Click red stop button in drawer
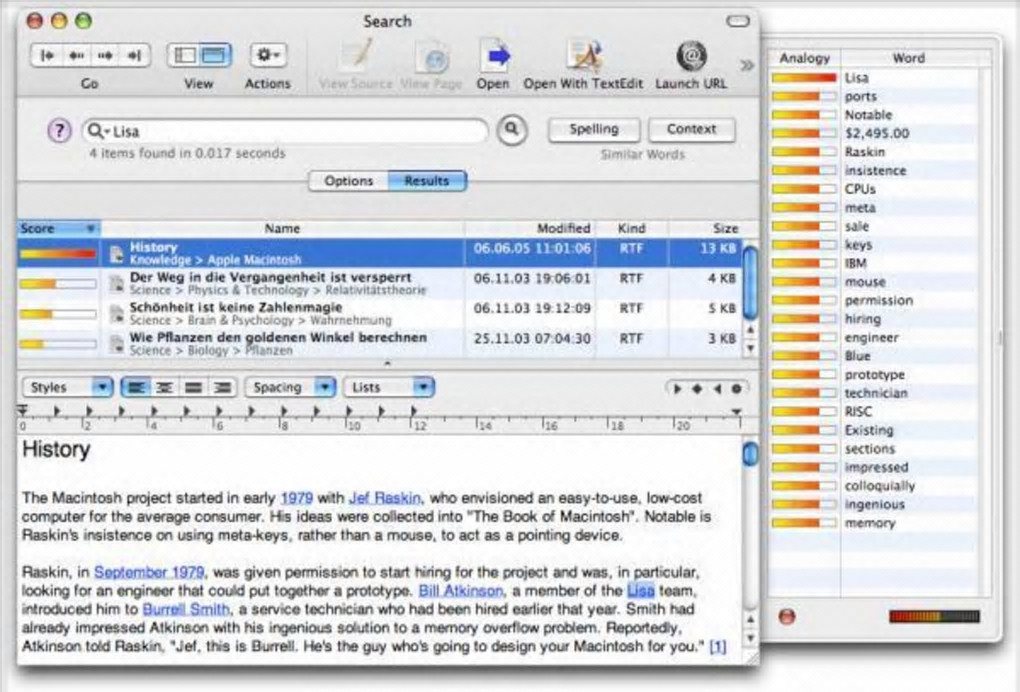 [786, 616]
